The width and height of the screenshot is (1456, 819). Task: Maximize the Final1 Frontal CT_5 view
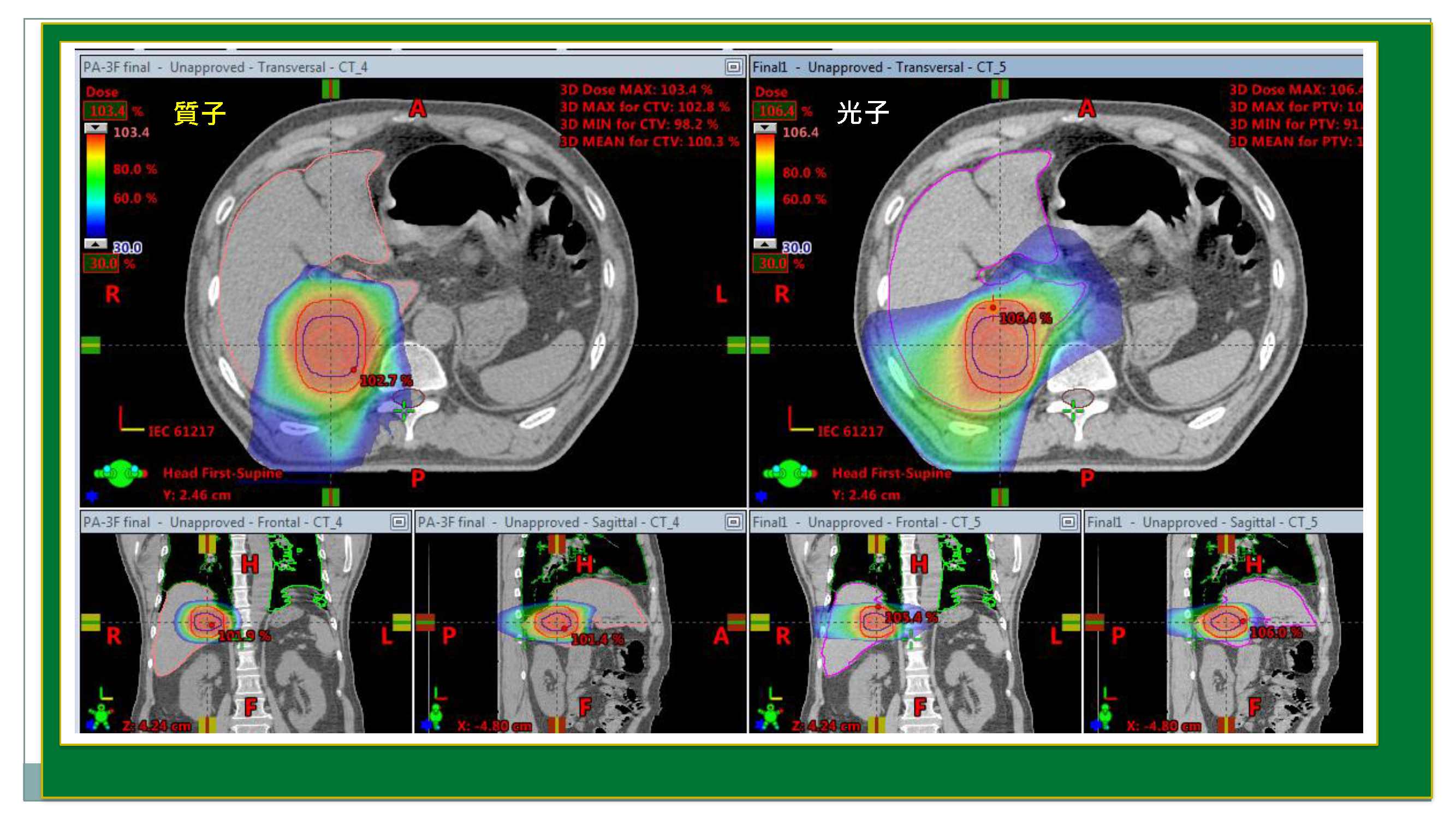(x=1068, y=521)
